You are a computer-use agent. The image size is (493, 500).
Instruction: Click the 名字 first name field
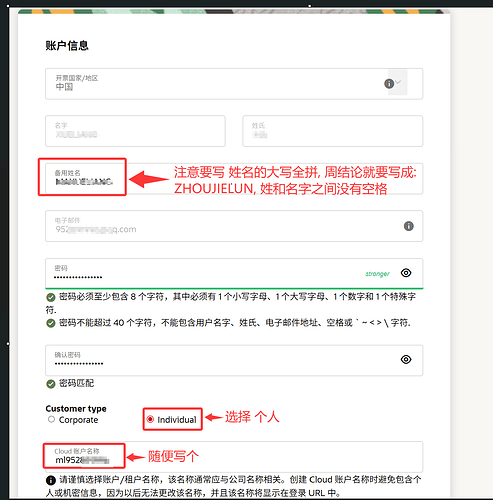pyautogui.click(x=135, y=131)
